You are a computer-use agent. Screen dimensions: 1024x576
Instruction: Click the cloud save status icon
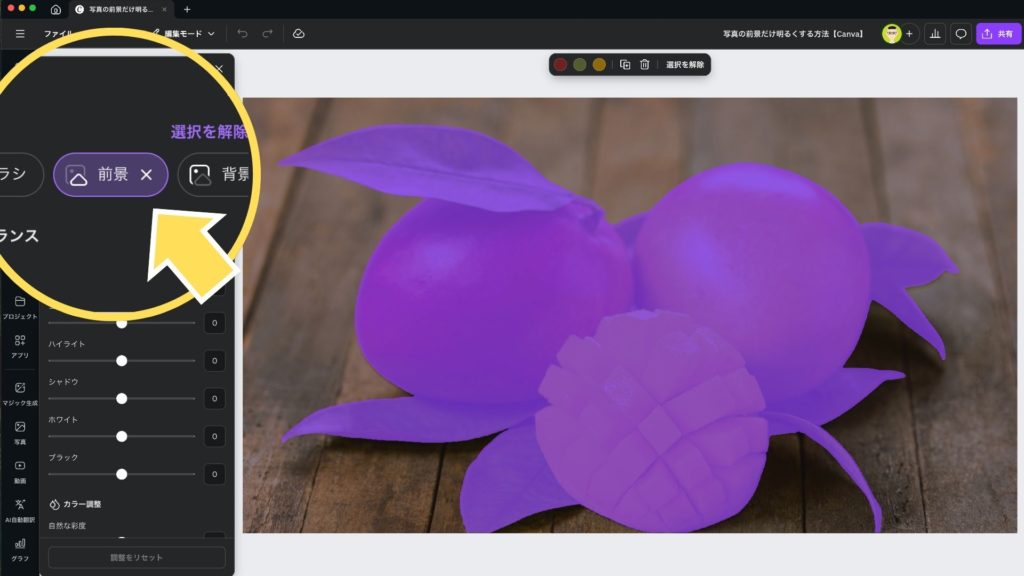[298, 34]
